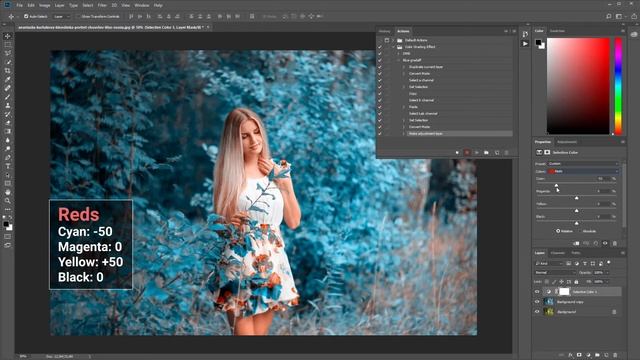
Task: Create a new action
Action: pos(497,153)
